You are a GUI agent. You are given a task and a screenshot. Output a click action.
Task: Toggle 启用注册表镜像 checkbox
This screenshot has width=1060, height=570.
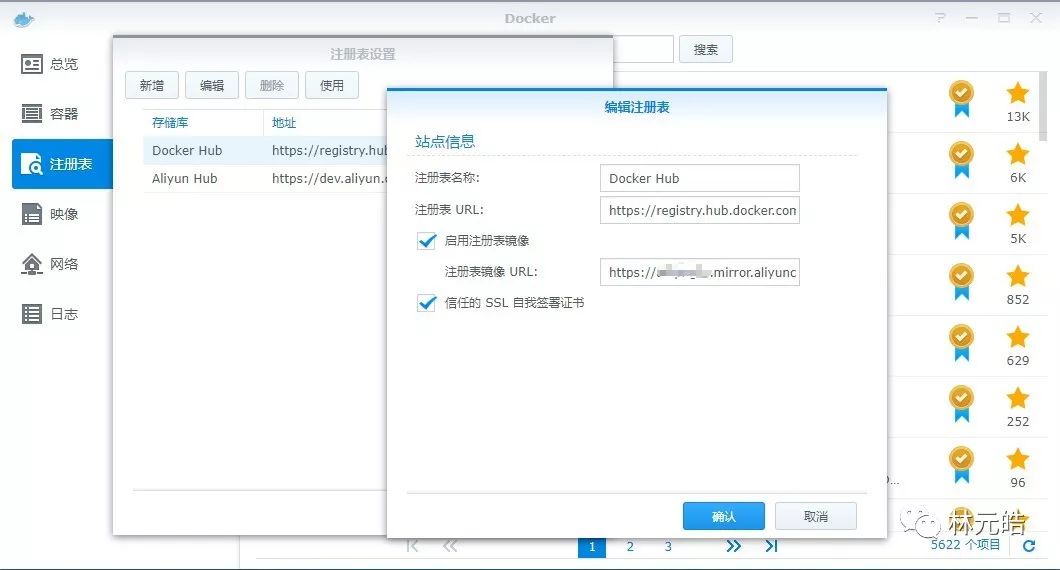427,241
